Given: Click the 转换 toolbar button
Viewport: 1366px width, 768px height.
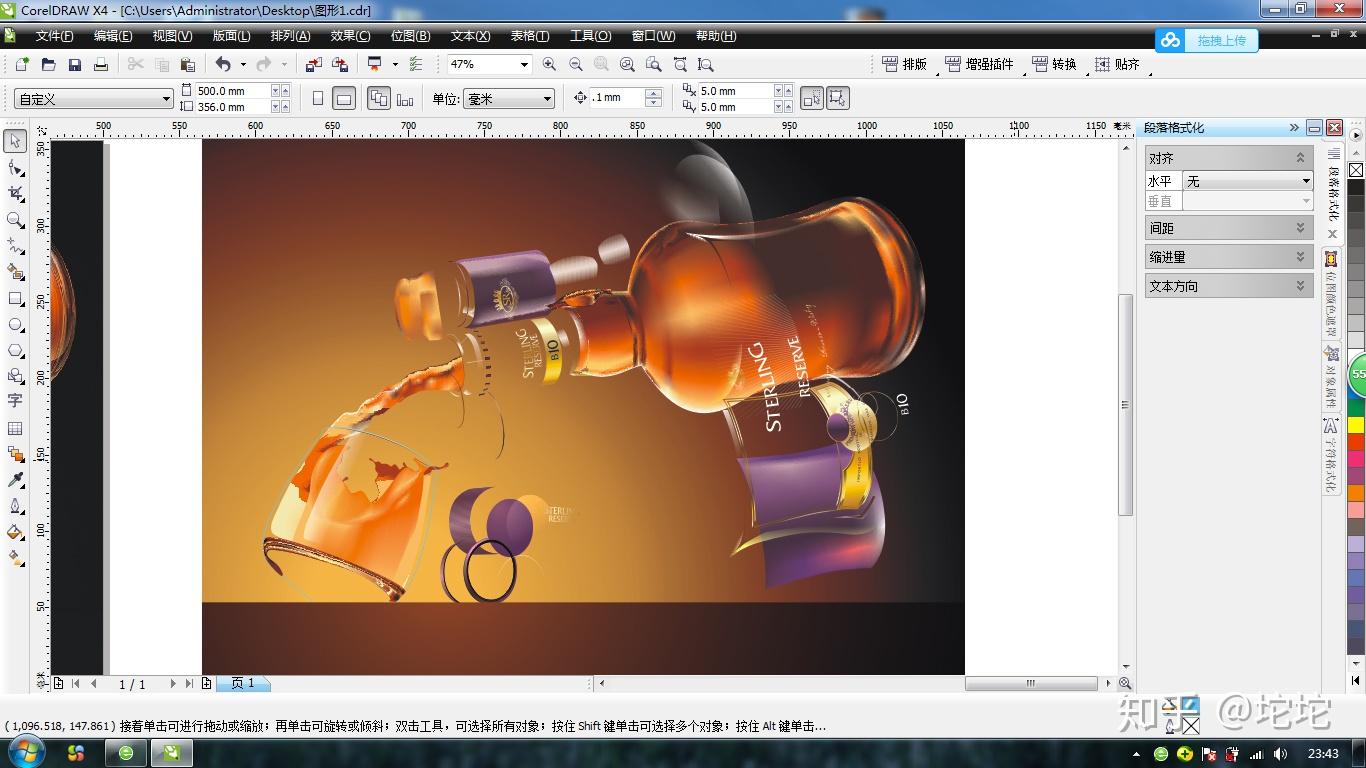Looking at the screenshot, I should tap(1054, 64).
